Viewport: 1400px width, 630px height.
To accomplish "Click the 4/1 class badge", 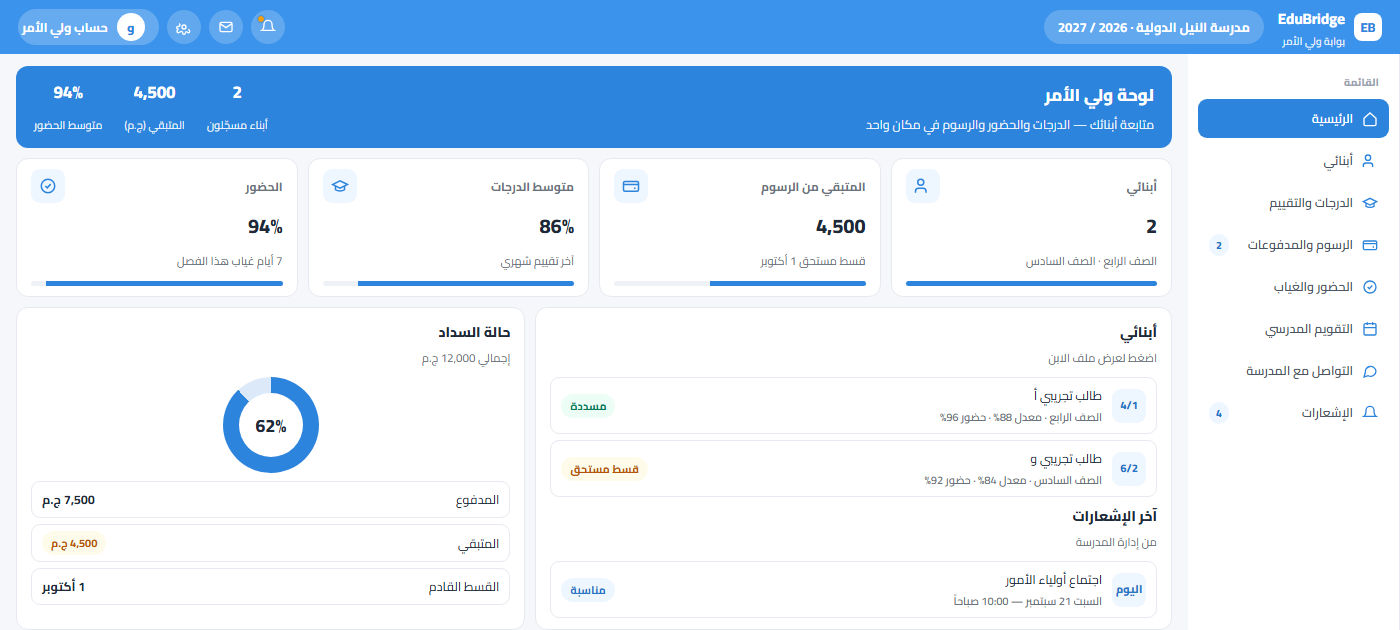I will point(1129,406).
